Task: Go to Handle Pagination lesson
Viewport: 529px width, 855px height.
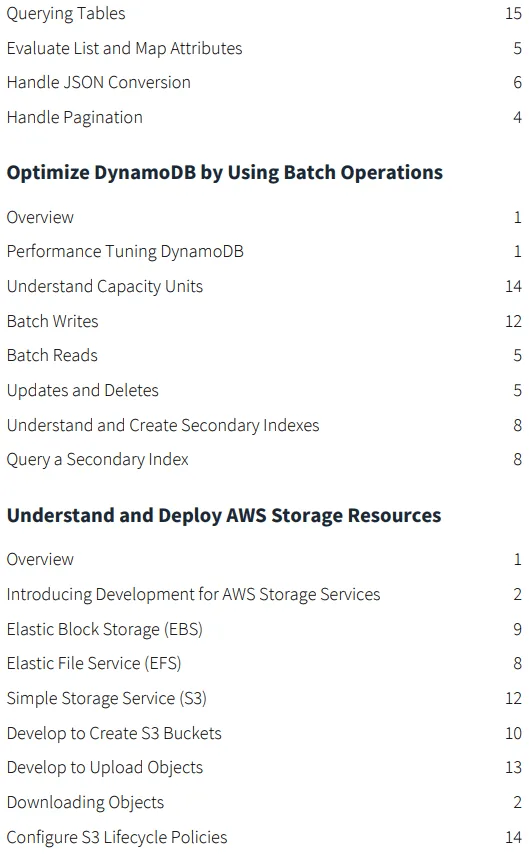Action: (x=75, y=118)
